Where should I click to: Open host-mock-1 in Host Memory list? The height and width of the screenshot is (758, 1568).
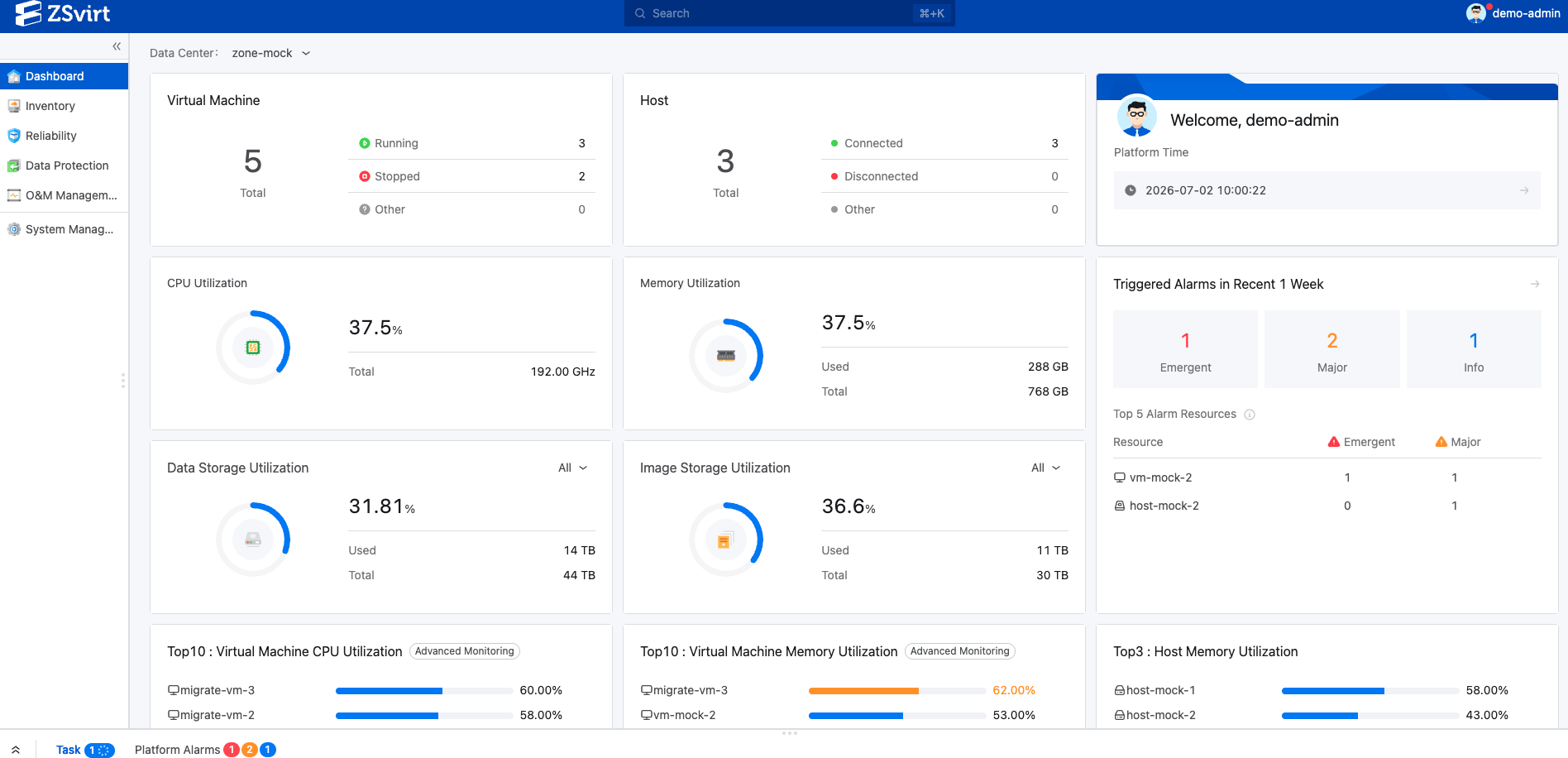pyautogui.click(x=1160, y=690)
